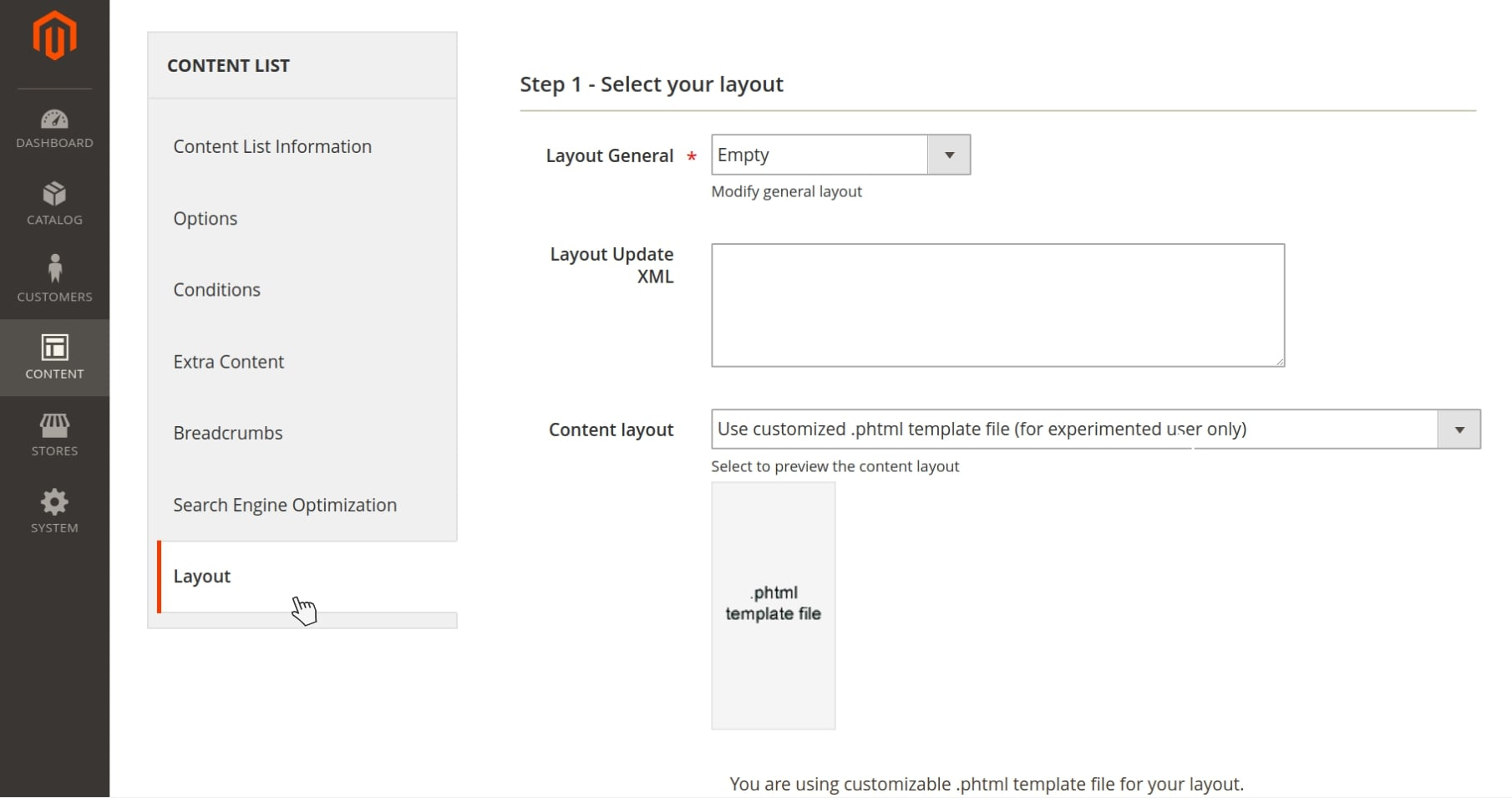The width and height of the screenshot is (1512, 798).
Task: Open the Content layout dropdown arrow
Action: (1459, 429)
